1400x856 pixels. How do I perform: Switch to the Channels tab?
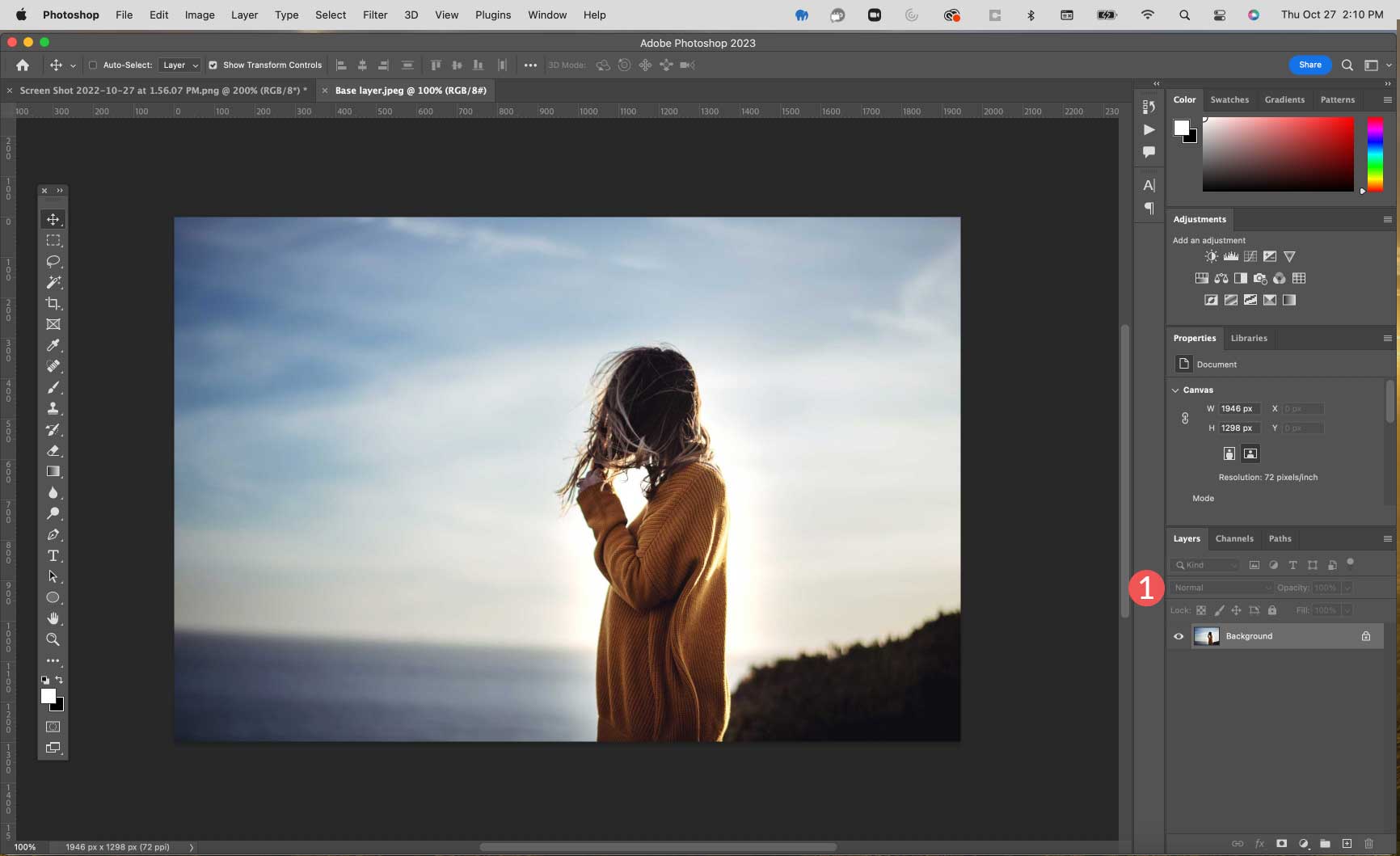pos(1234,538)
